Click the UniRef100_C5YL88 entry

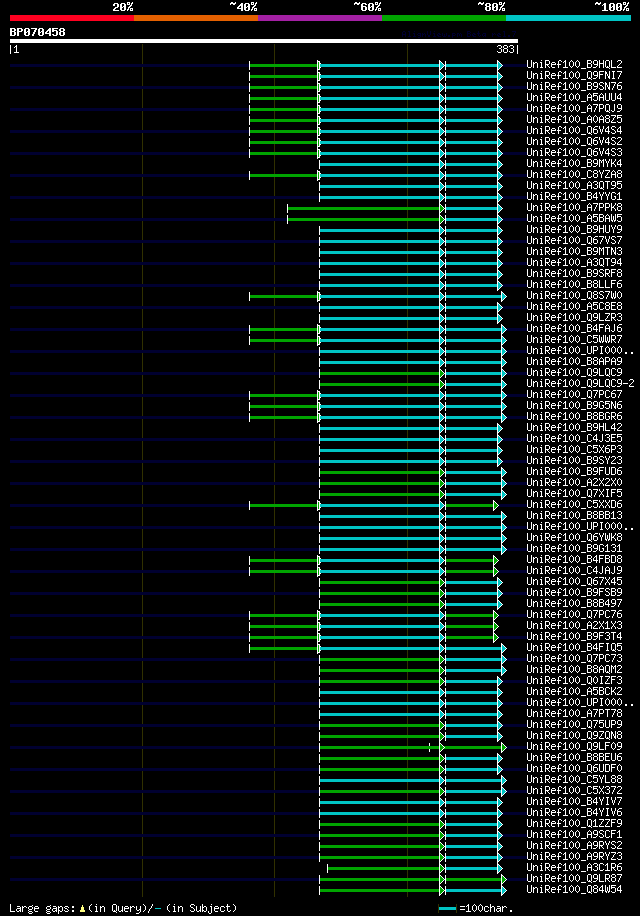click(574, 779)
